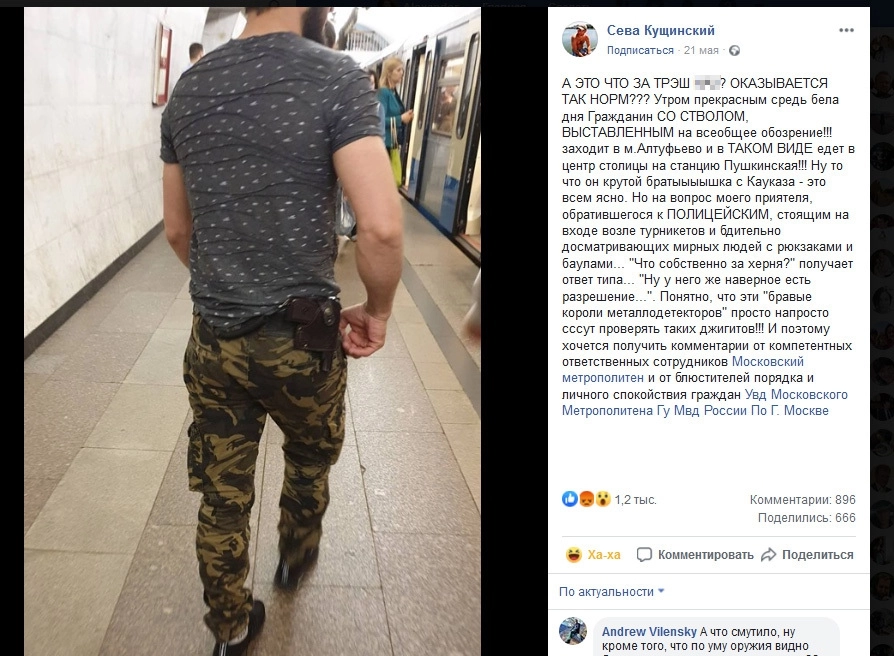View the Поделились: 666 shares list
The height and width of the screenshot is (656, 894).
806,518
